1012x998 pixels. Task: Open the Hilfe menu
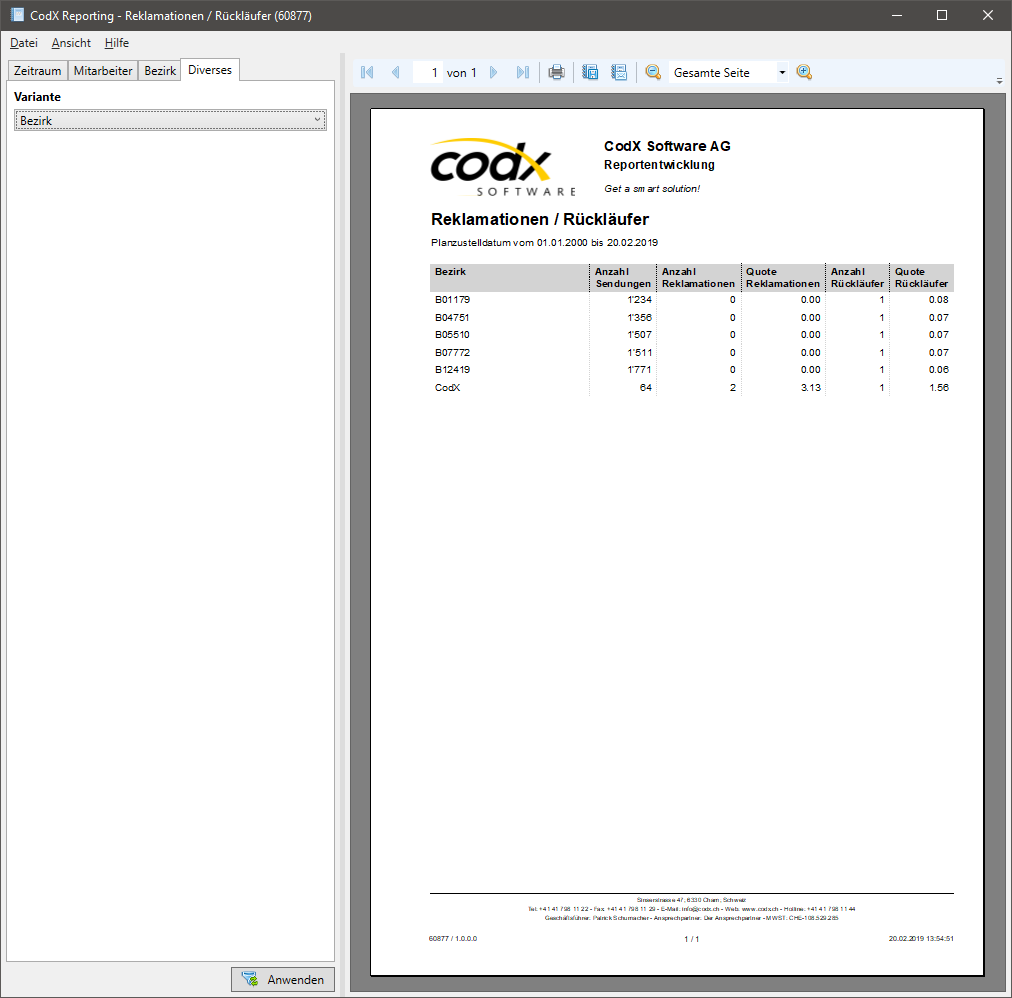(x=116, y=43)
